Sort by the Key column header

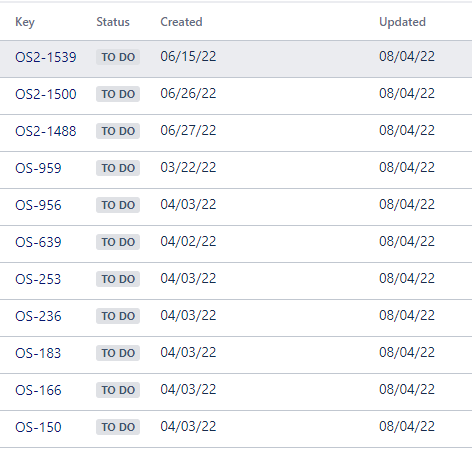coord(25,22)
